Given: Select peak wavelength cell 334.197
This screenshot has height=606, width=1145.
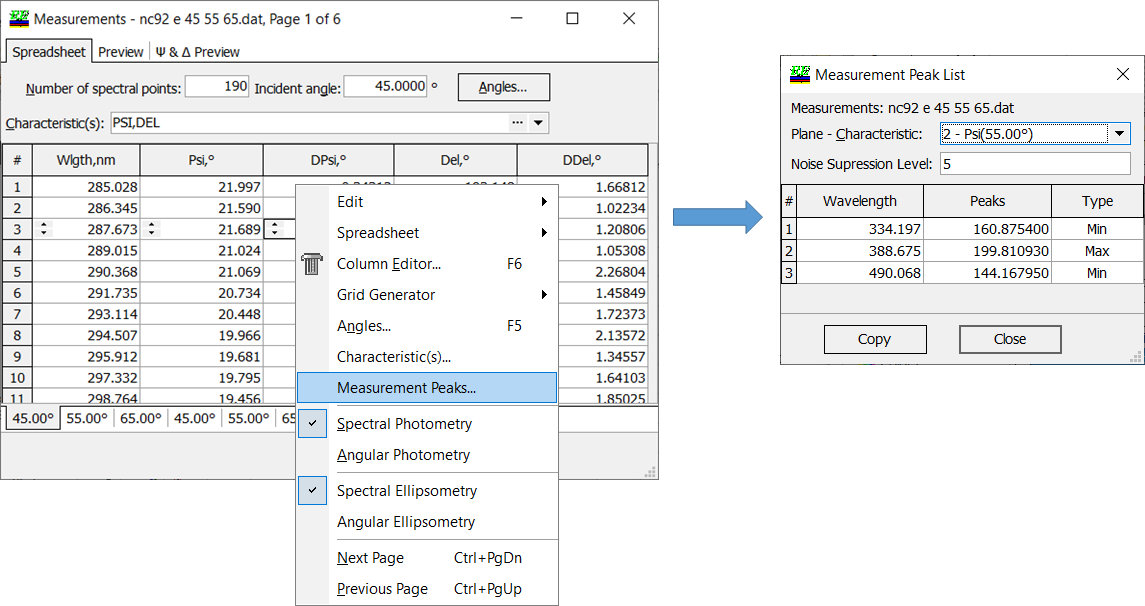Looking at the screenshot, I should pos(860,229).
